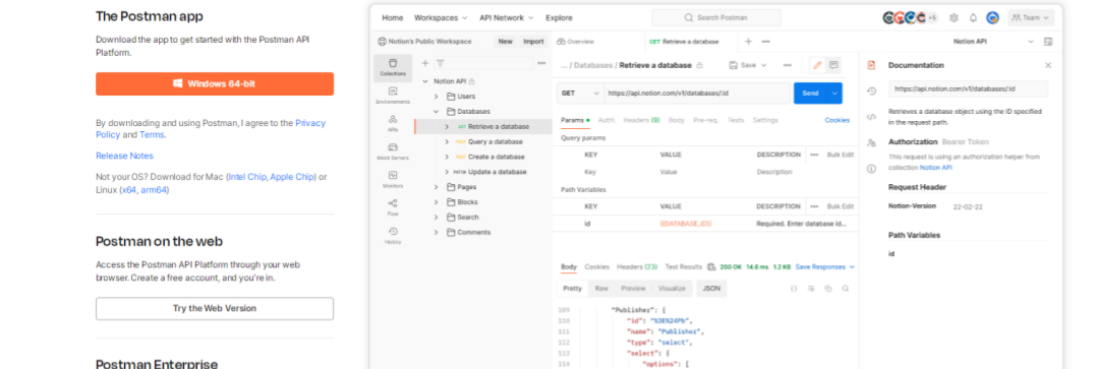This screenshot has width=1098, height=369.
Task: Select the Raw response view
Action: pos(602,288)
